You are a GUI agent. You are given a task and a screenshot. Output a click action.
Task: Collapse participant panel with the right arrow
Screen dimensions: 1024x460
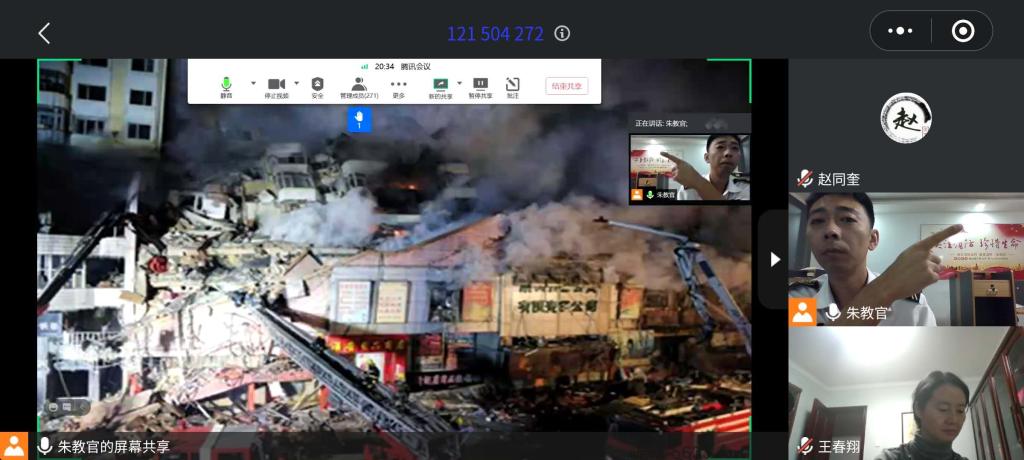click(775, 259)
